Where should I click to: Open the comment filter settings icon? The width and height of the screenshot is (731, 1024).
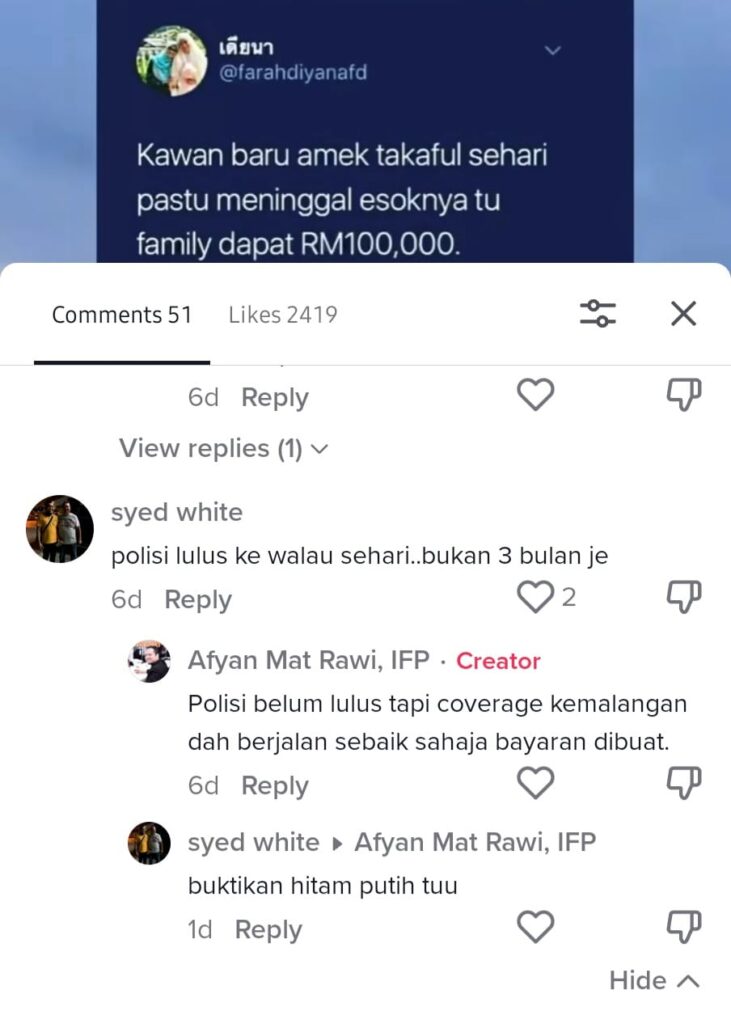598,313
